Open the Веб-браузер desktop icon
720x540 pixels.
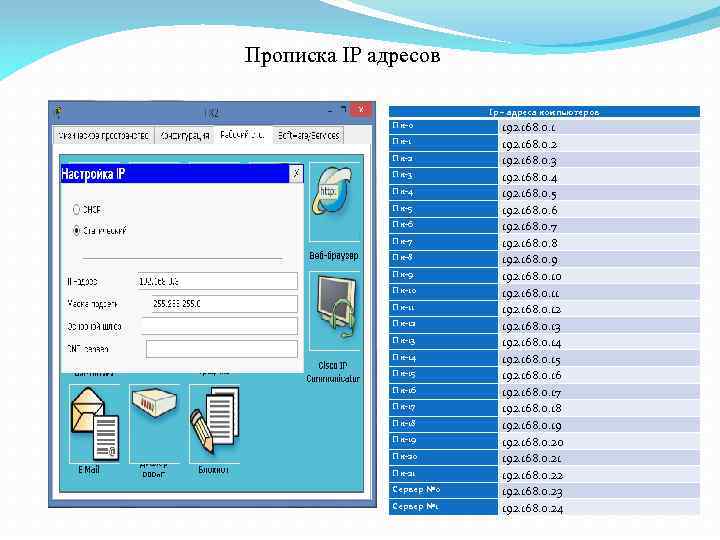click(x=334, y=202)
